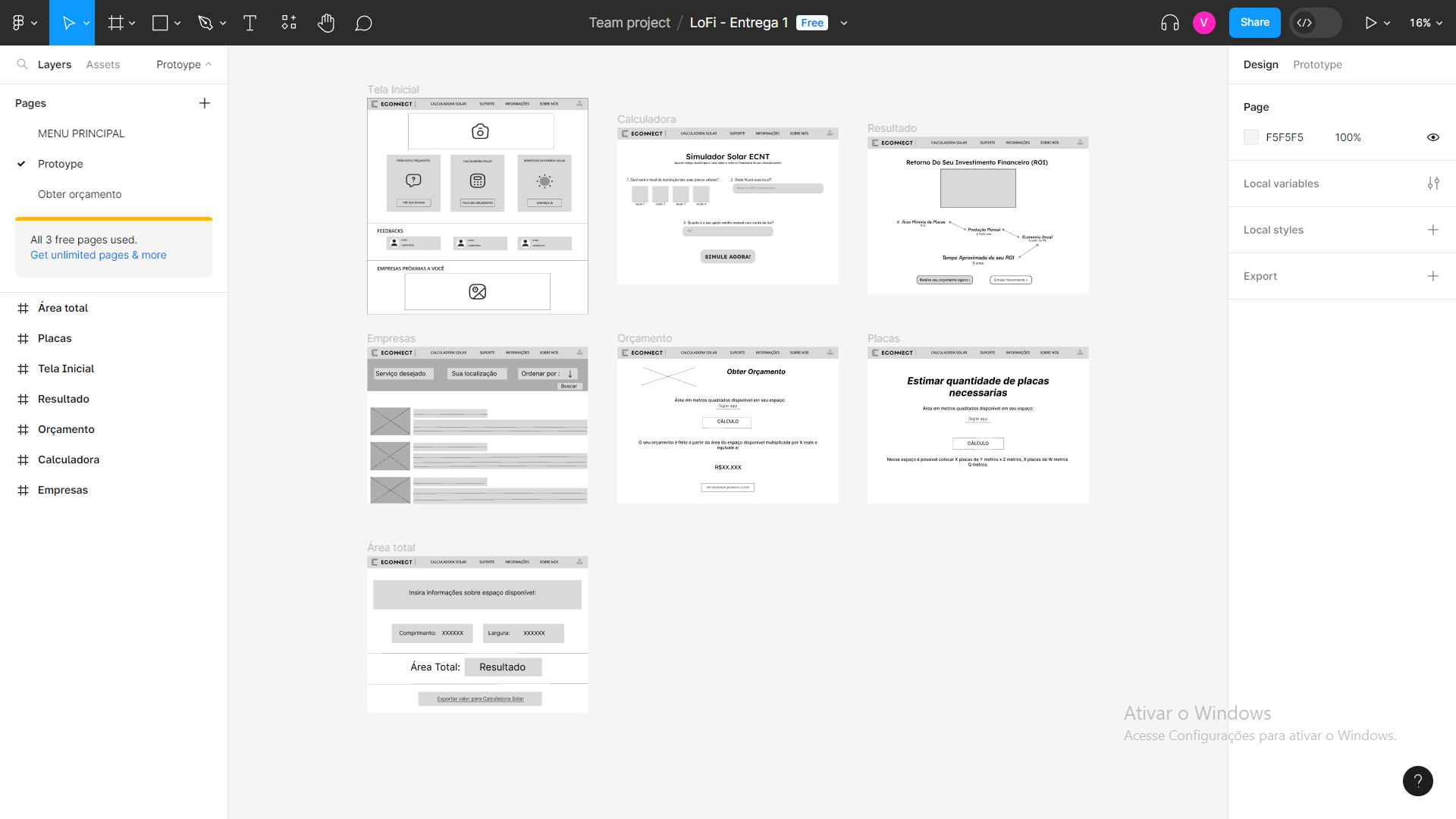1456x819 pixels.
Task: Select the Resultado frame in the layers list
Action: coord(63,398)
